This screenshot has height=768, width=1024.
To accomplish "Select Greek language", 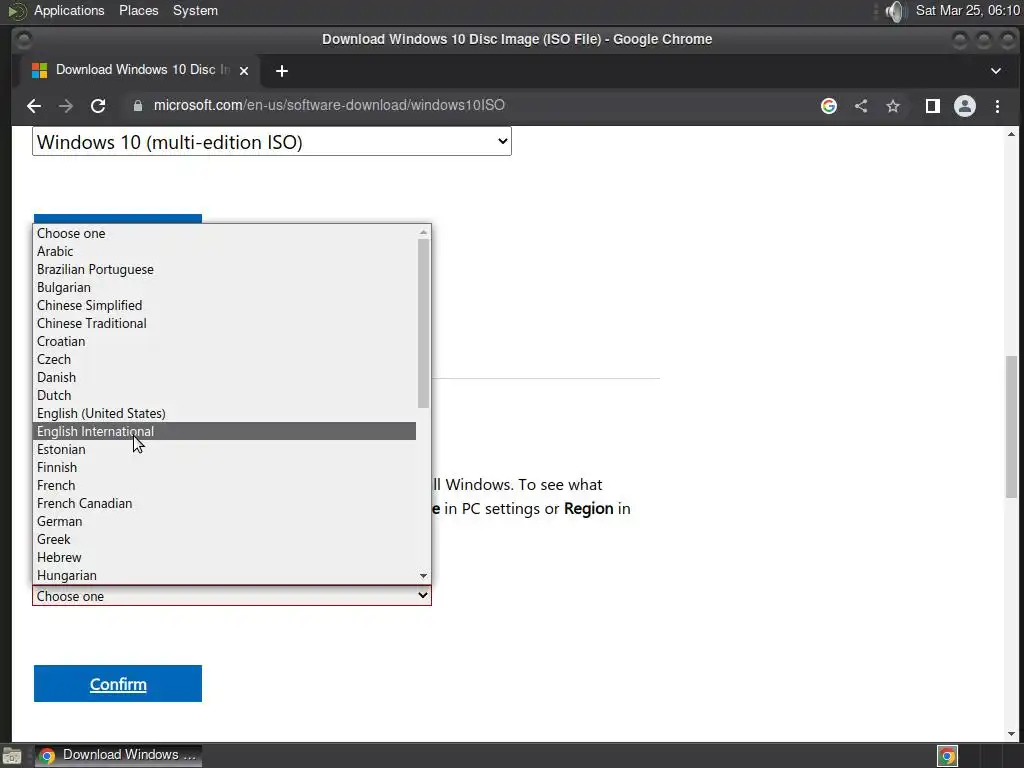I will point(224,539).
